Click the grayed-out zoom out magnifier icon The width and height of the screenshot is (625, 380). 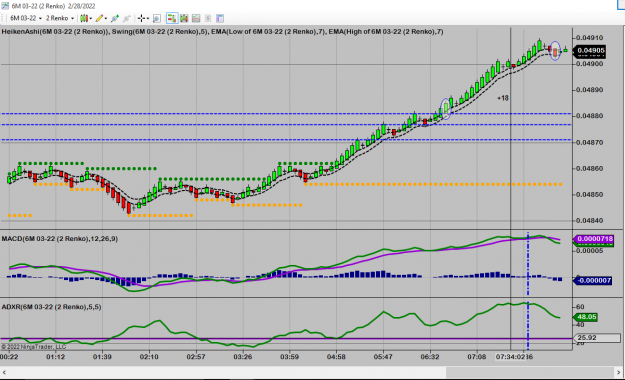tap(127, 18)
